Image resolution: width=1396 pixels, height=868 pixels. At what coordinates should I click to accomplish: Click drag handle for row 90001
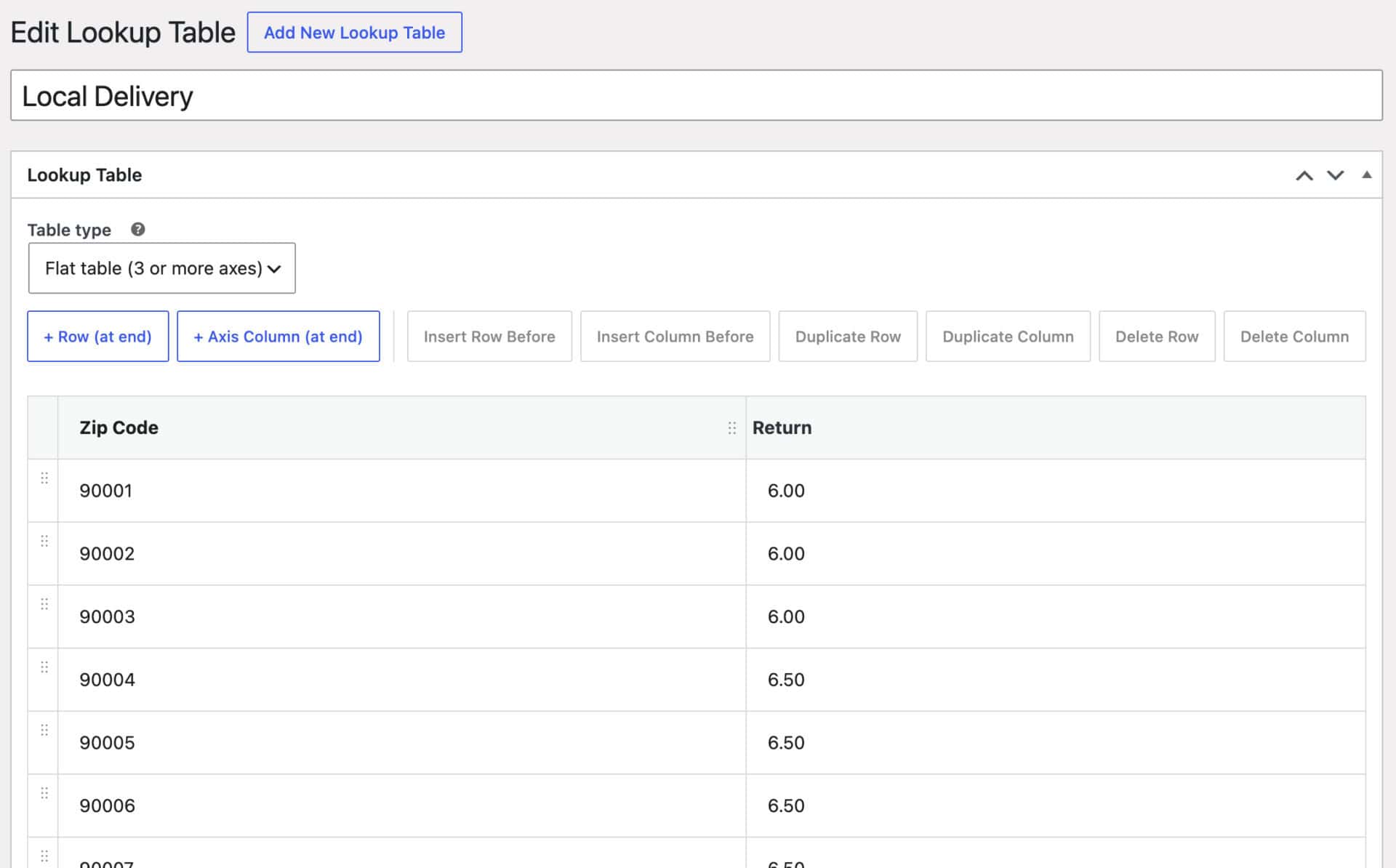coord(44,478)
